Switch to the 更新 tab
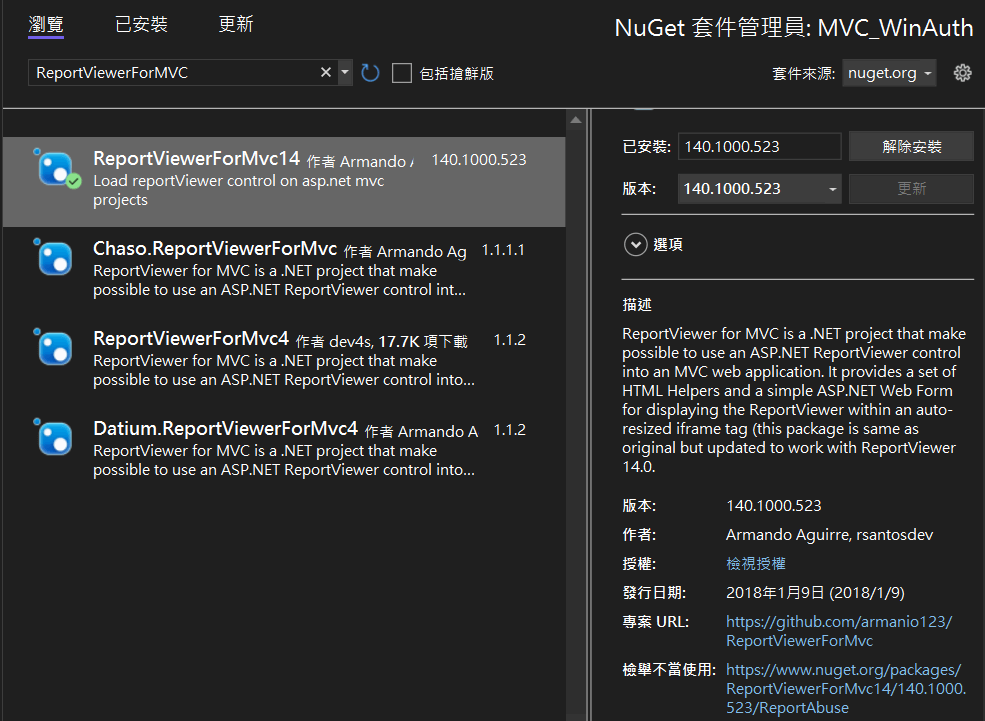The image size is (985, 721). coord(236,25)
